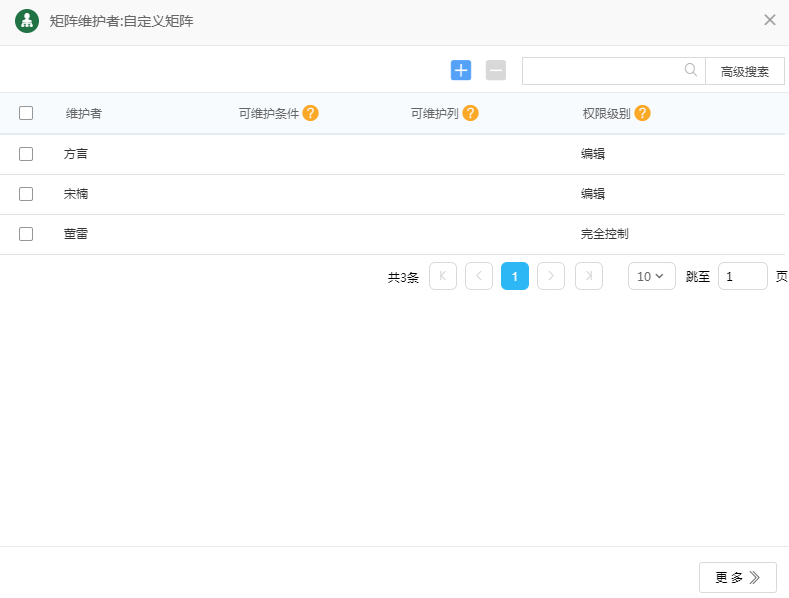Open 高级搜索 advanced search

coord(745,71)
